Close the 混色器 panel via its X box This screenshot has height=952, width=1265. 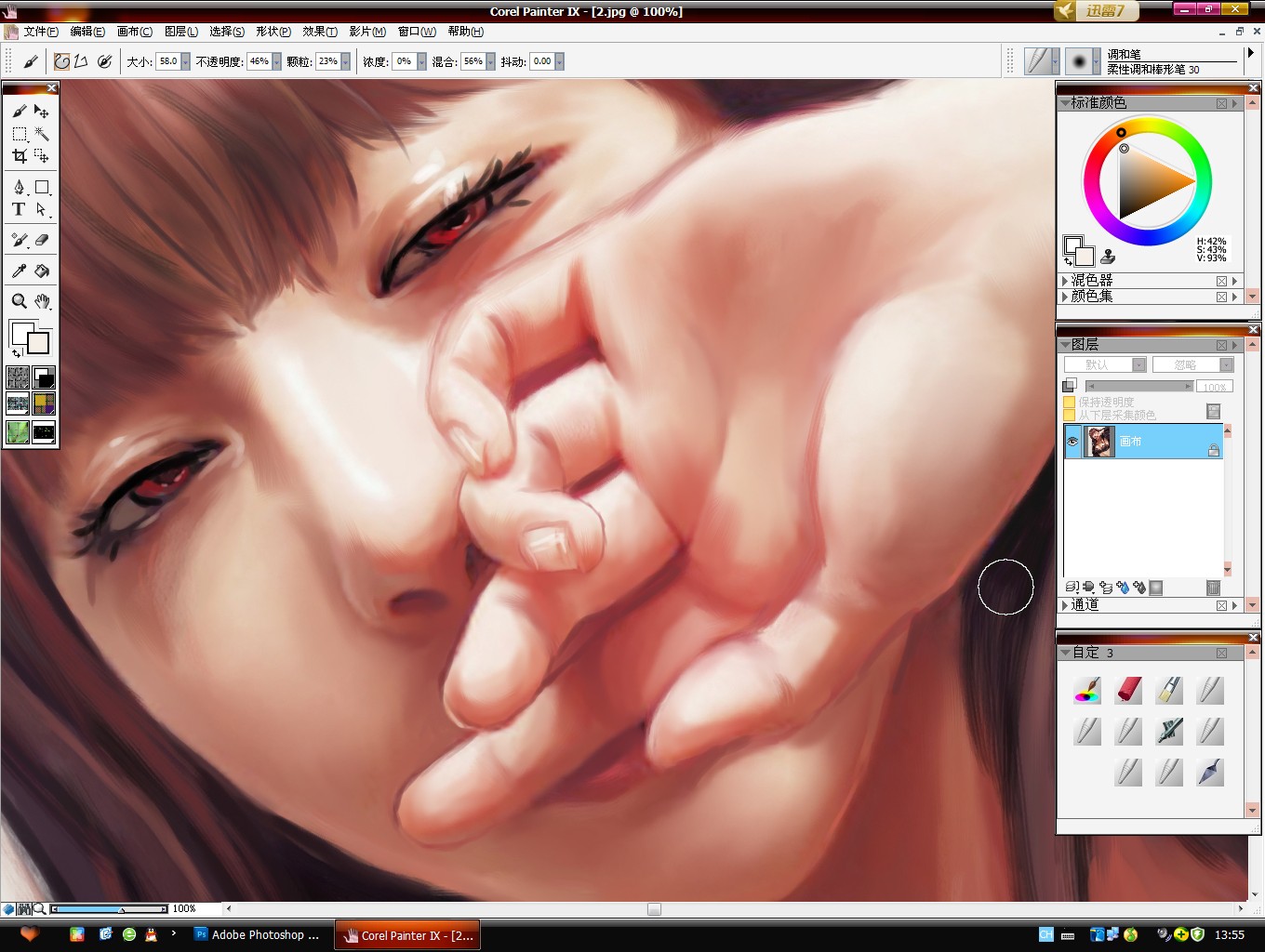(x=1221, y=281)
